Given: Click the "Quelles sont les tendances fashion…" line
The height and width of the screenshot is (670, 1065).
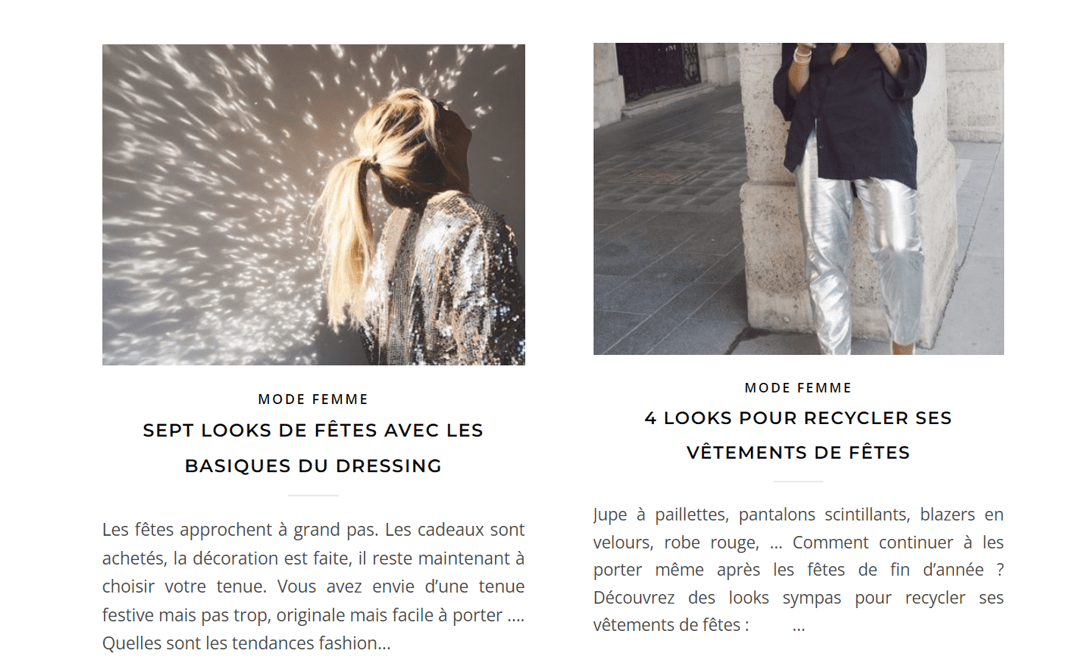Looking at the screenshot, I should 247,643.
